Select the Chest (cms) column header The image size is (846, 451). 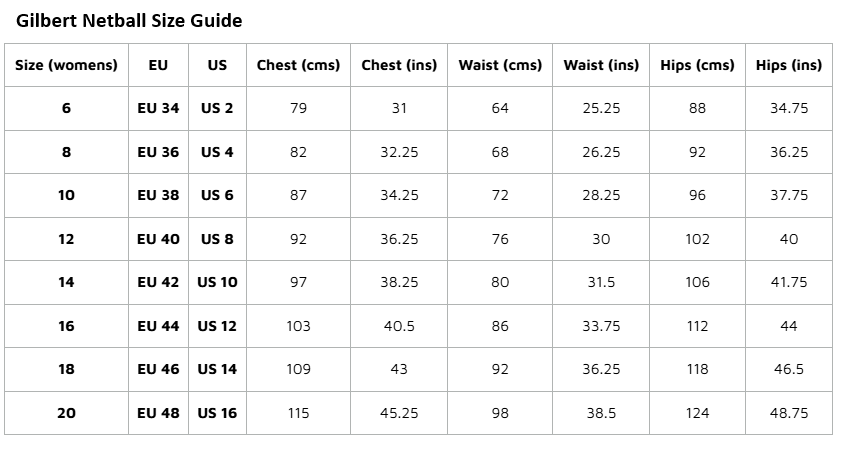(298, 65)
